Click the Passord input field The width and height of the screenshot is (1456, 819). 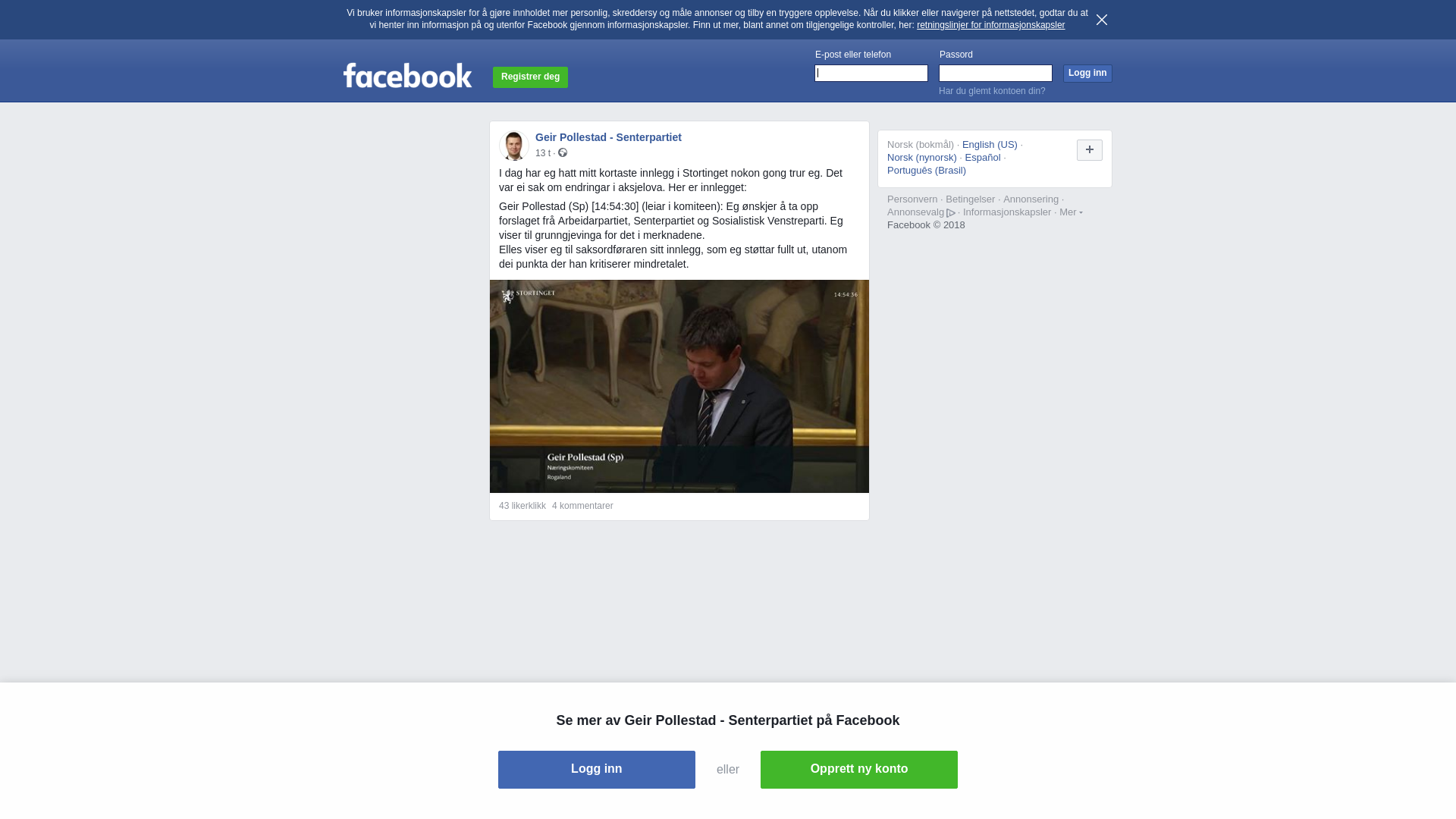click(996, 73)
